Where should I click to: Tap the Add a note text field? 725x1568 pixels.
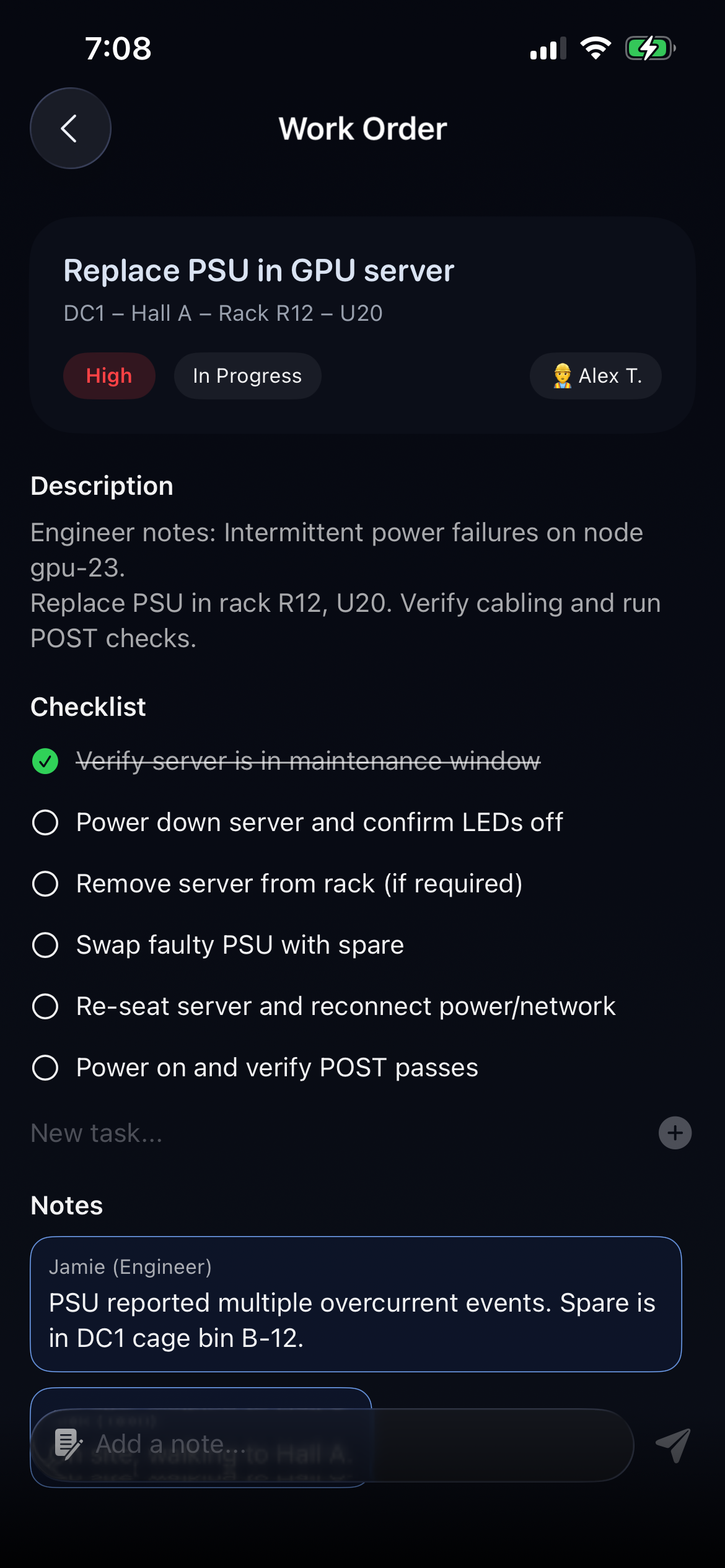pos(359,1445)
